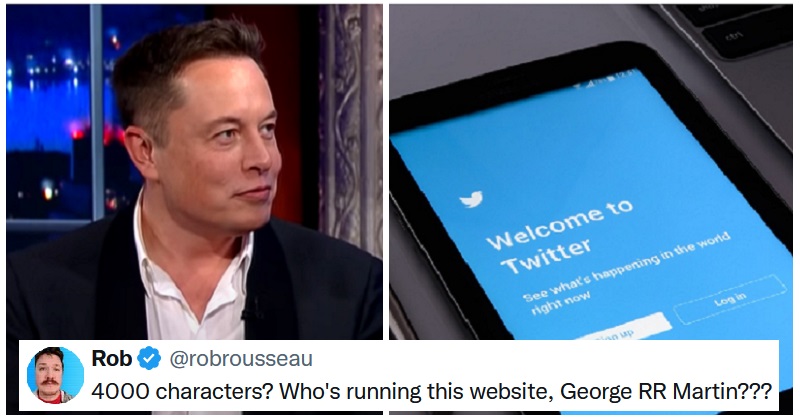800x420 pixels.
Task: Click the right photo of the smartphone
Action: pyautogui.click(x=591, y=172)
